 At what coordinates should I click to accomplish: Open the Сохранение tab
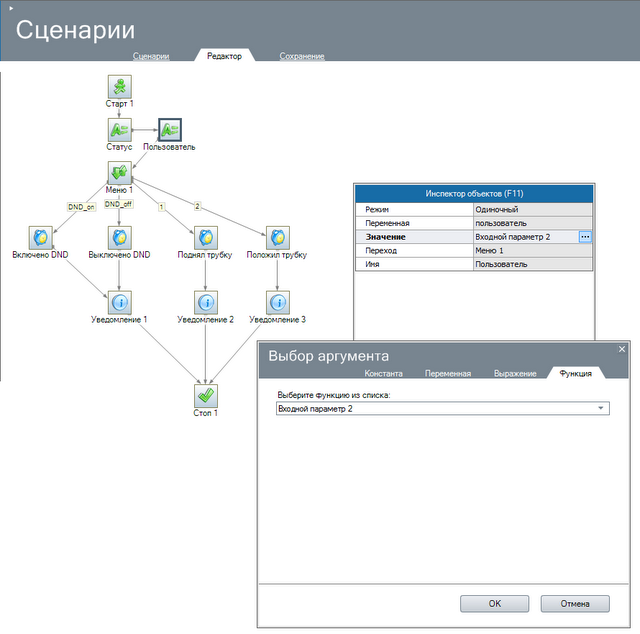[x=302, y=56]
